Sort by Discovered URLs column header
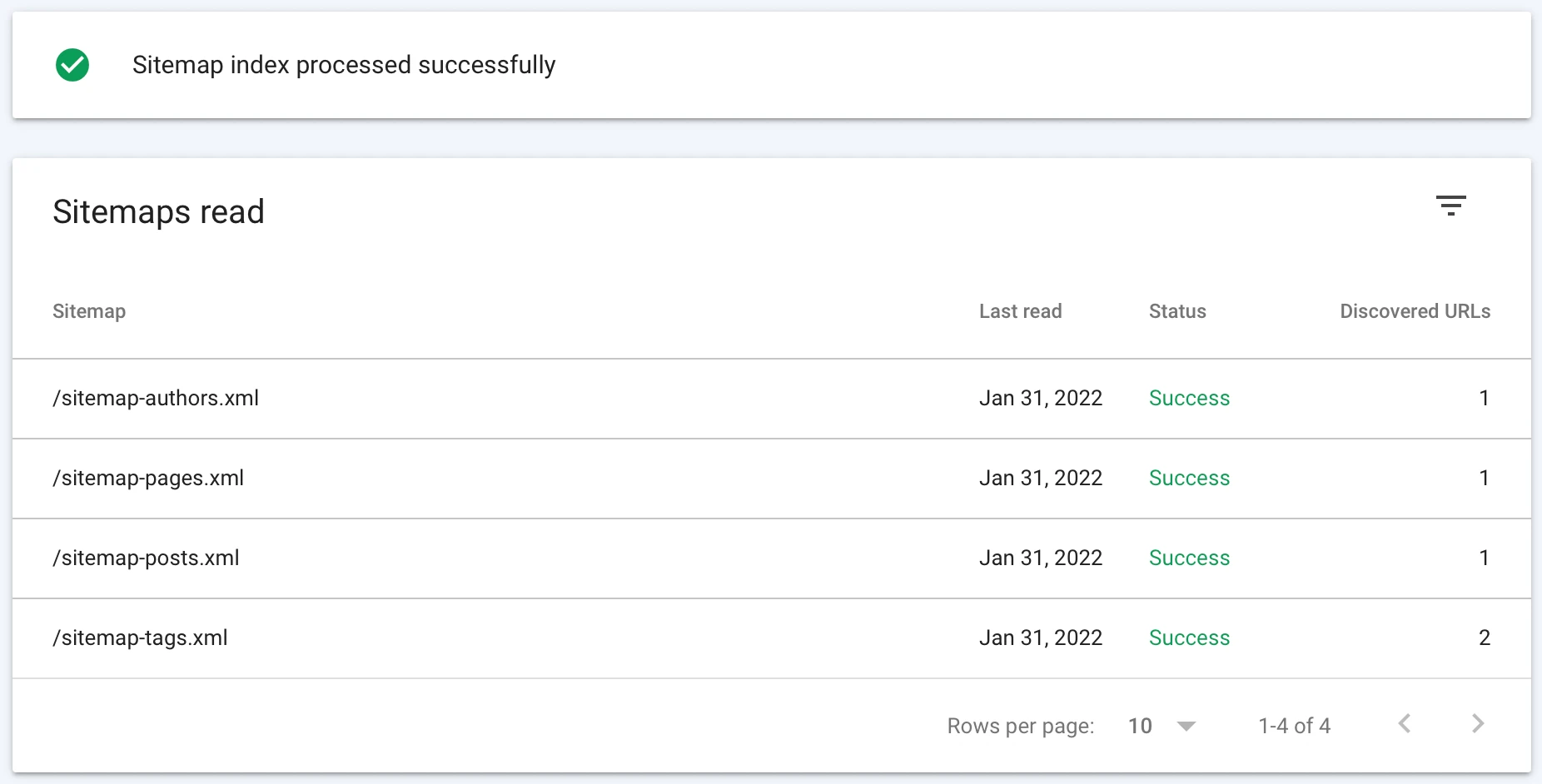Image resolution: width=1542 pixels, height=784 pixels. (1415, 310)
